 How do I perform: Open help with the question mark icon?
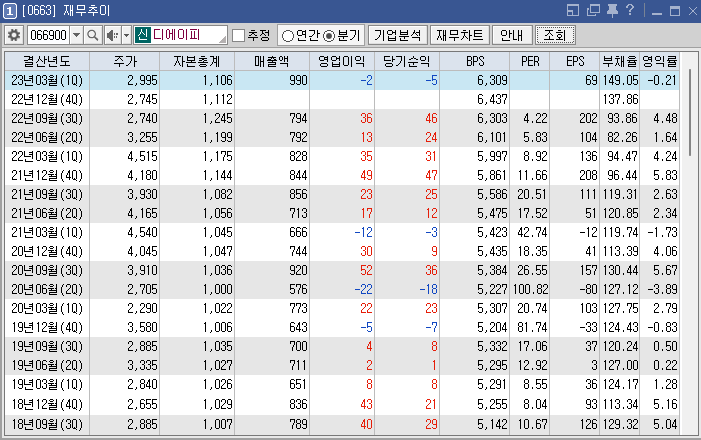coord(630,10)
